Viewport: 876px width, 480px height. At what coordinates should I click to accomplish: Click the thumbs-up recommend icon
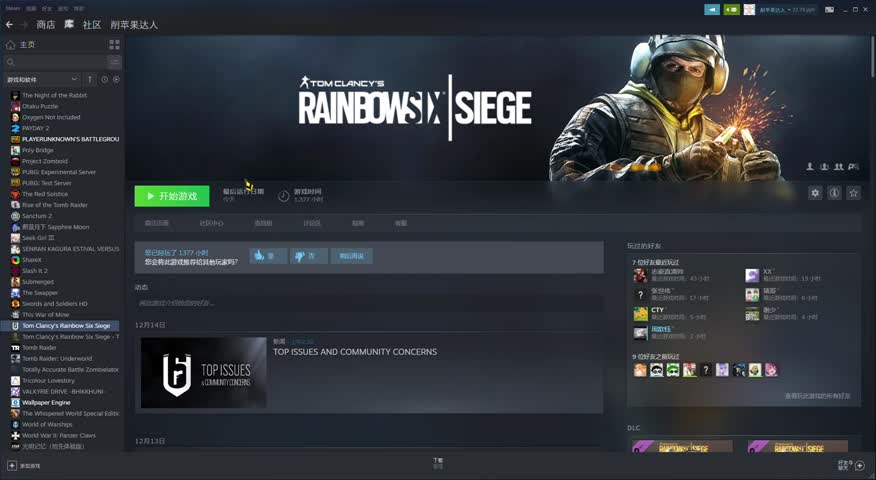click(x=259, y=256)
